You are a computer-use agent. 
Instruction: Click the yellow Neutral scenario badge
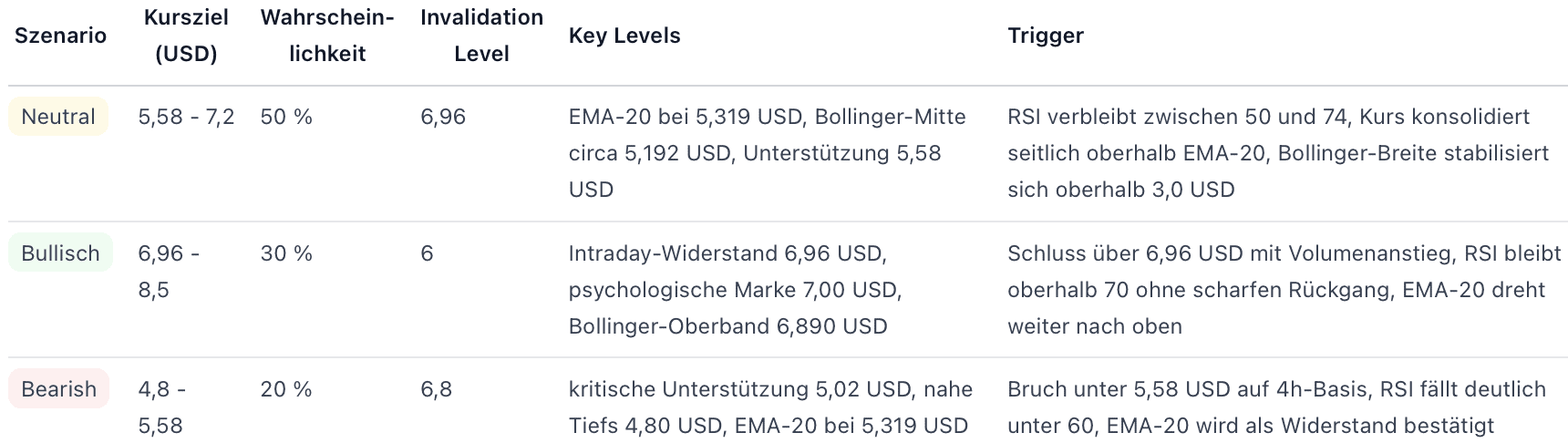(x=58, y=117)
